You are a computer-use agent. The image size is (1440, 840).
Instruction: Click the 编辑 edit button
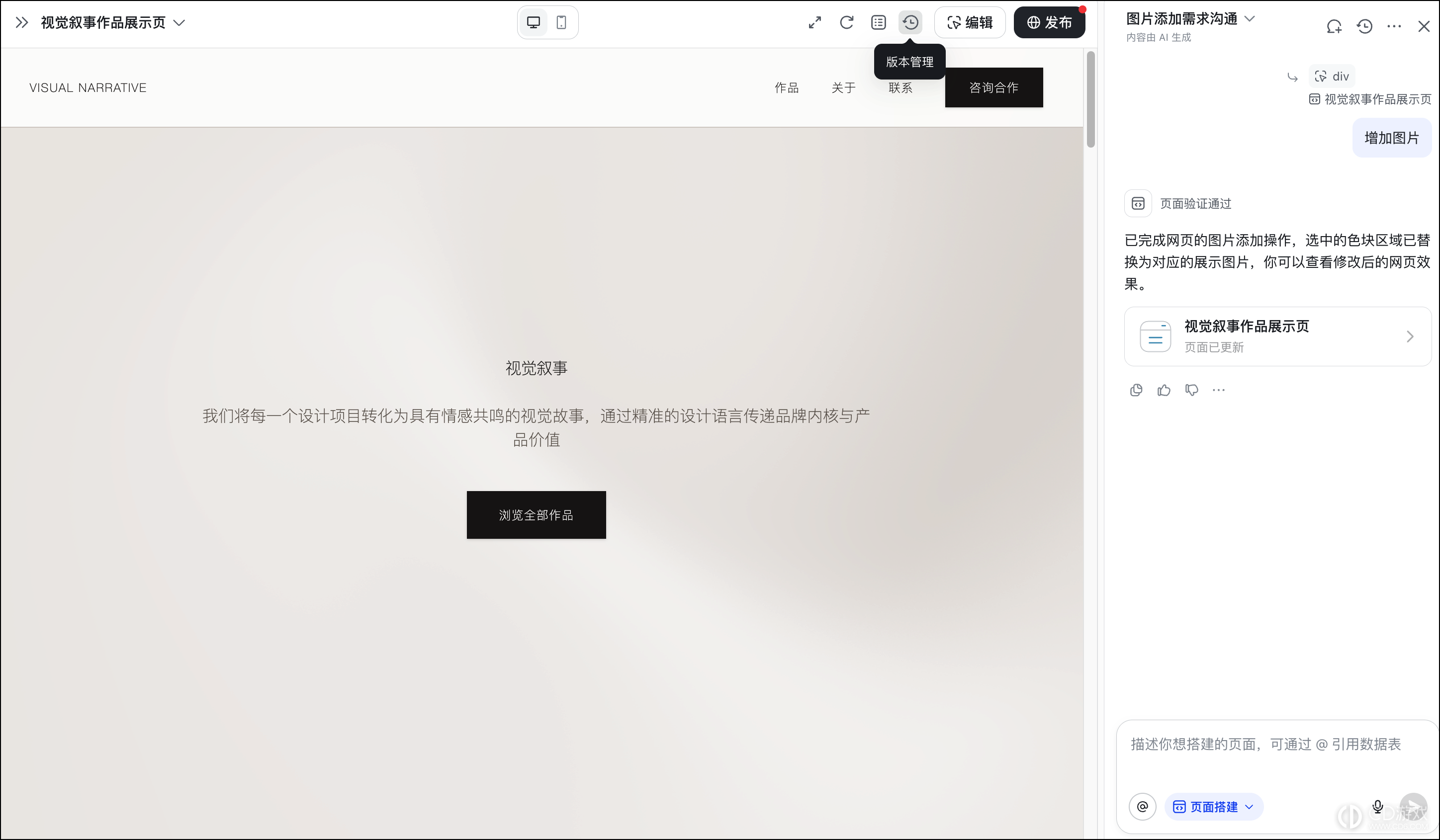tap(970, 23)
